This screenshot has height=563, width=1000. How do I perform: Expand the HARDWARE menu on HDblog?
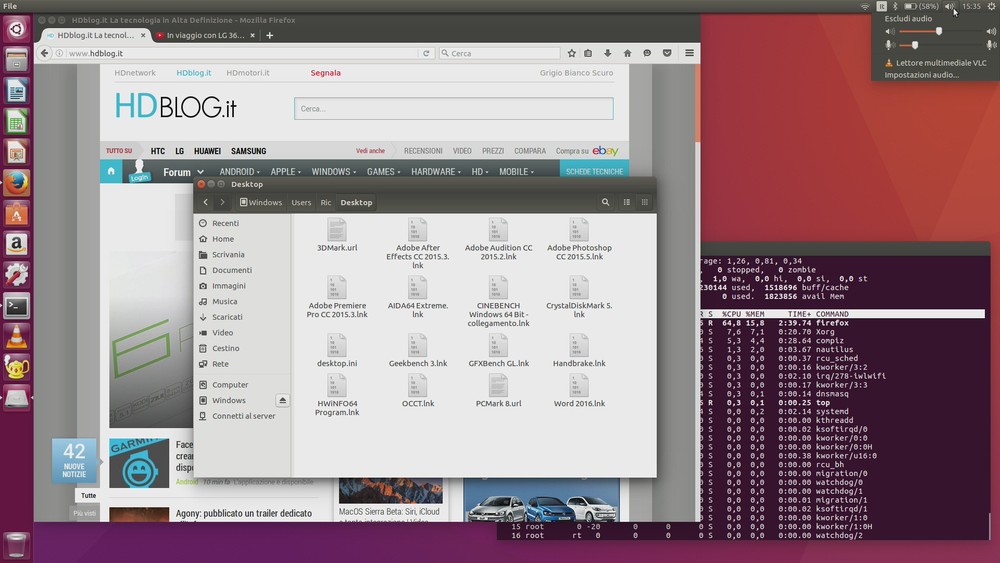(x=436, y=172)
